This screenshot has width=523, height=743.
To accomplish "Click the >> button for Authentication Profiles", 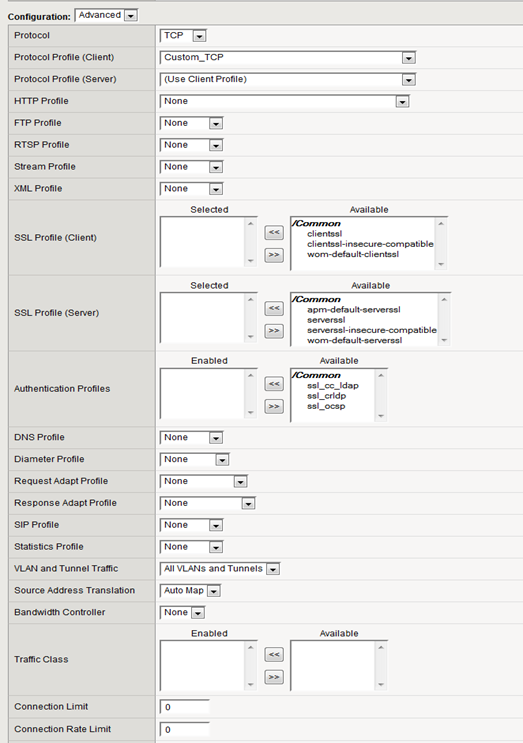I will pos(274,406).
